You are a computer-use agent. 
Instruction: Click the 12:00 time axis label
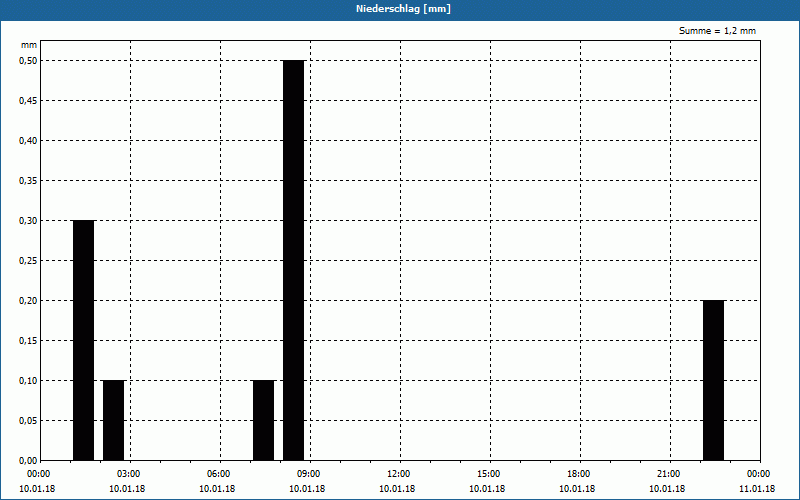pyautogui.click(x=399, y=474)
